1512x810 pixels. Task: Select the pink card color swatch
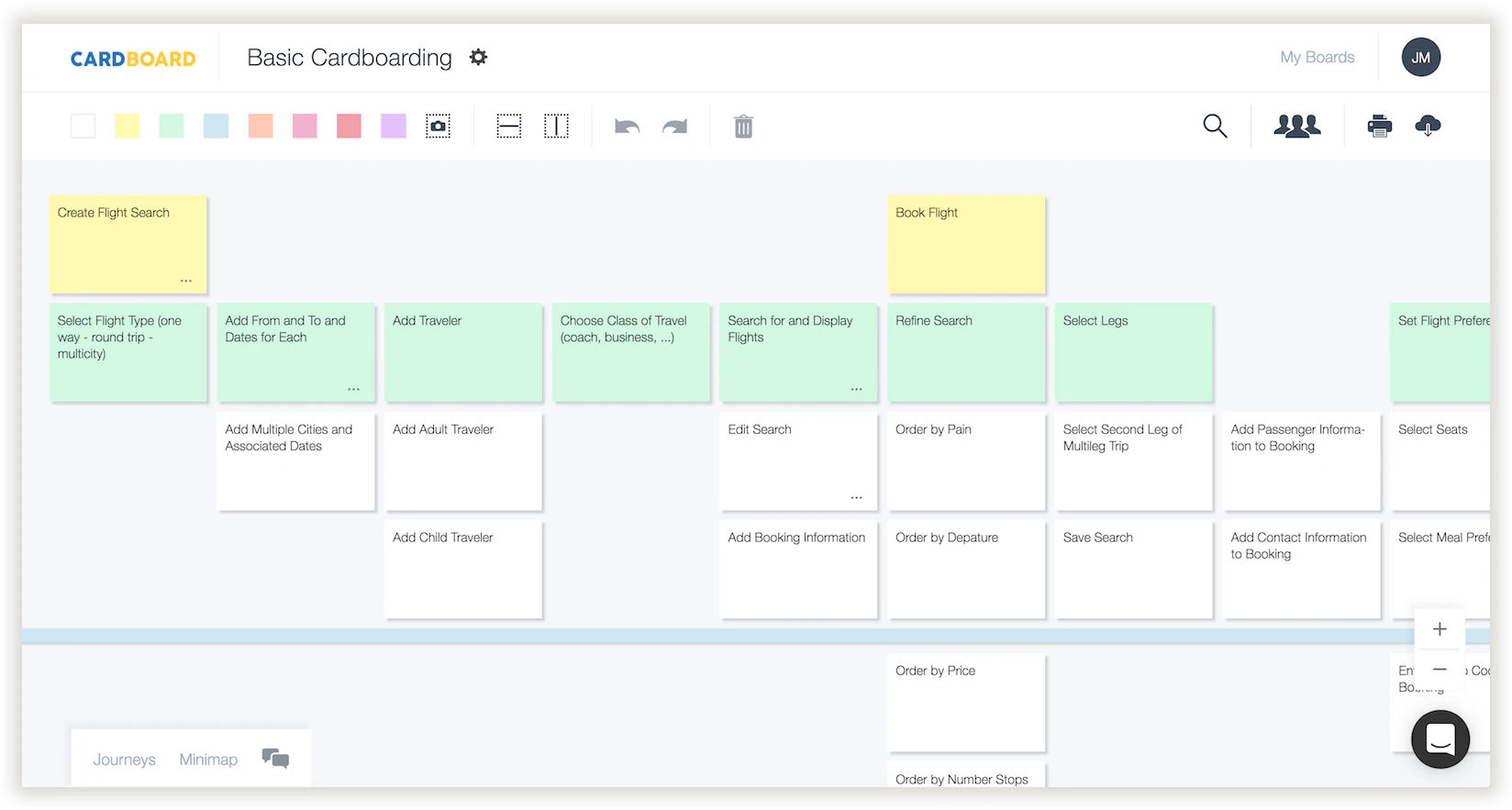pyautogui.click(x=305, y=126)
